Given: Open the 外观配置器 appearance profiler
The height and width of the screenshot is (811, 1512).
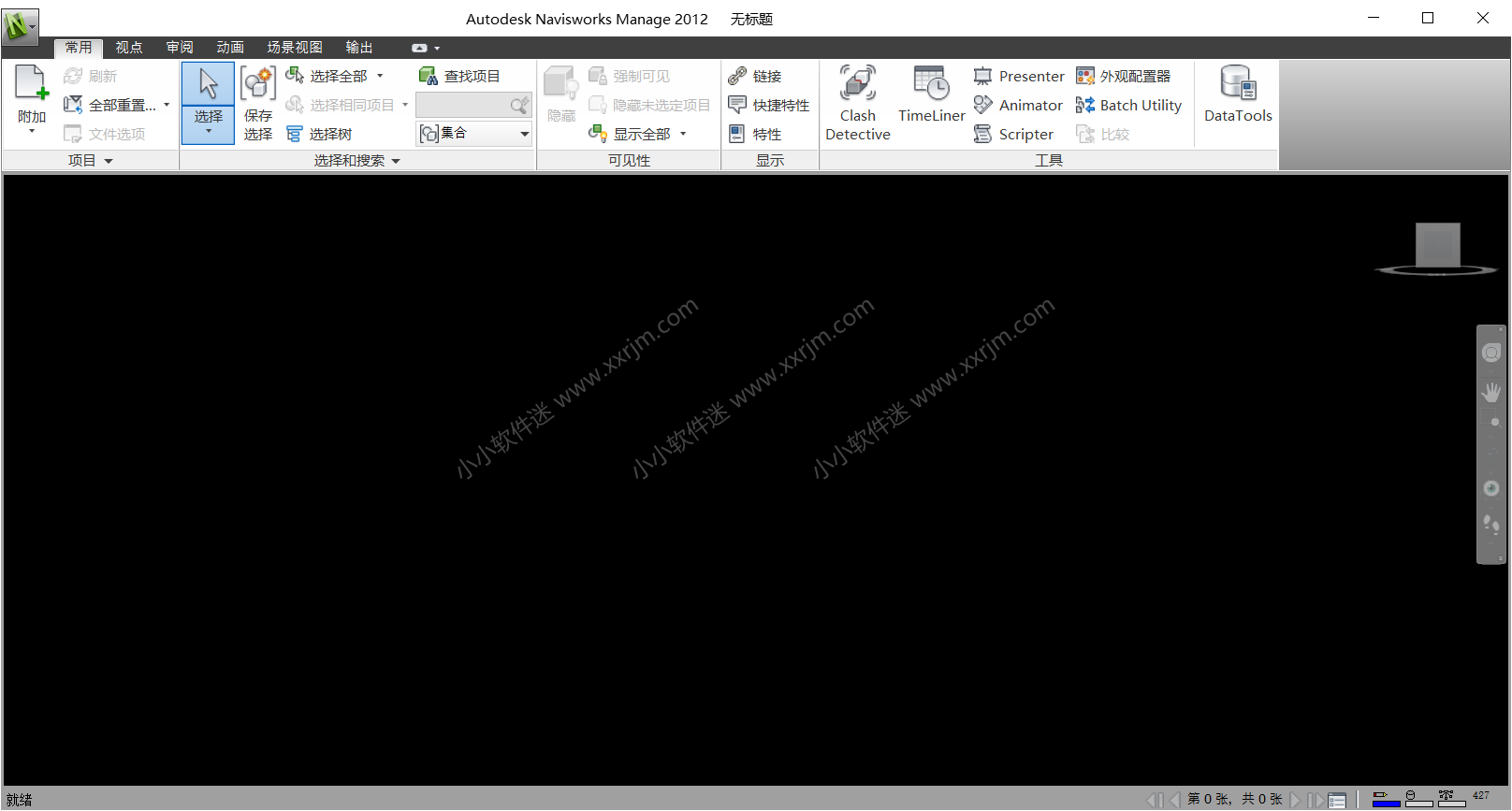Looking at the screenshot, I should pyautogui.click(x=1124, y=76).
